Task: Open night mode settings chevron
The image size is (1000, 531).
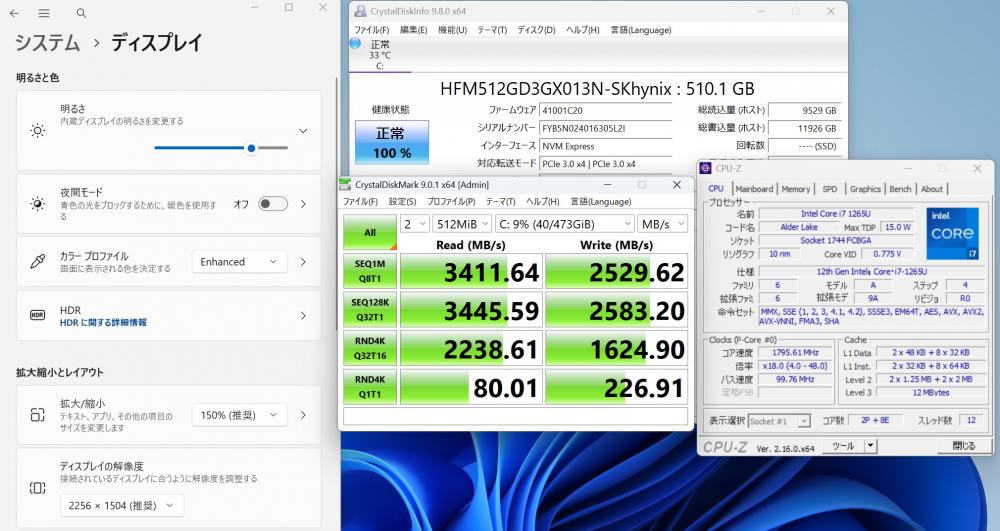Action: tap(303, 204)
